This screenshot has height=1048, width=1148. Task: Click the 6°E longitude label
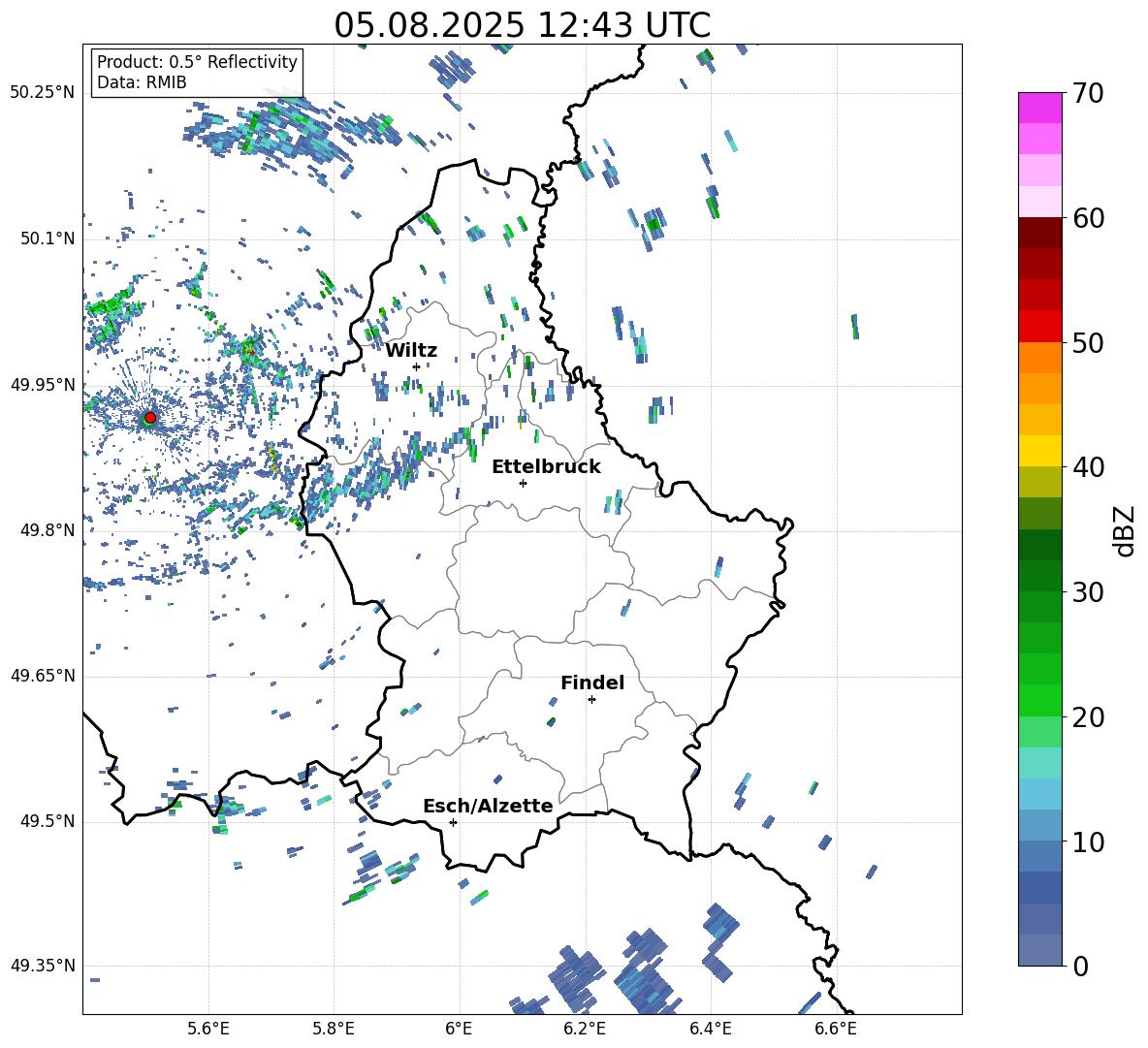(459, 1030)
